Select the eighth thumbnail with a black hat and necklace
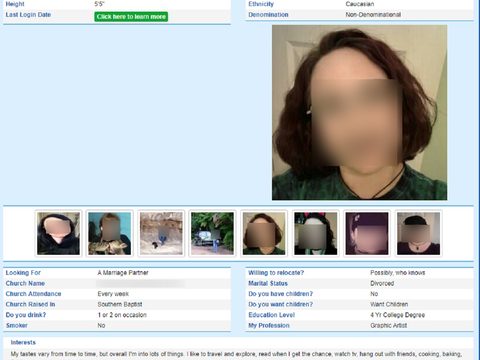 [418, 233]
